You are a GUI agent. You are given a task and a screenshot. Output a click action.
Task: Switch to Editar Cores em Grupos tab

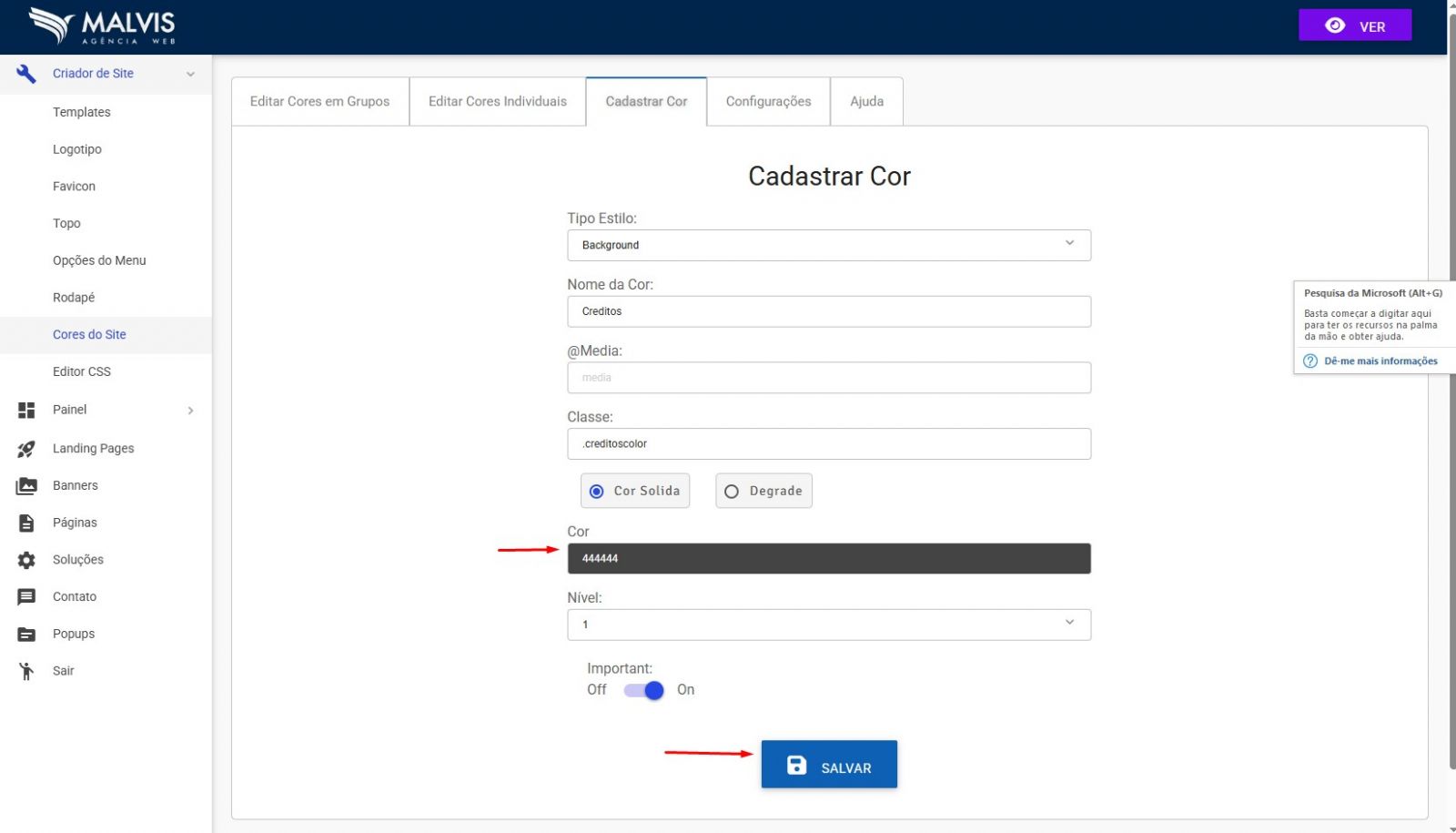click(x=319, y=102)
